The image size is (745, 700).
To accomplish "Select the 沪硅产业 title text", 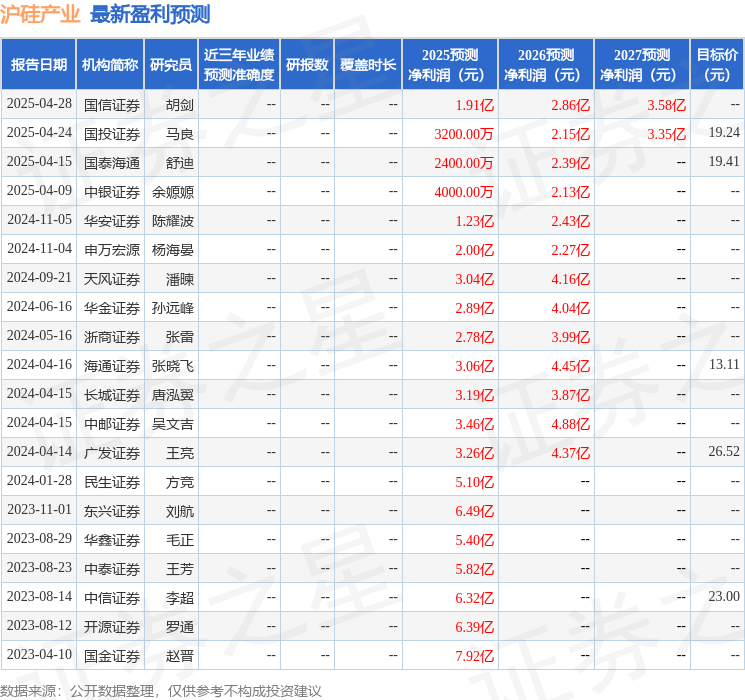I will point(40,14).
